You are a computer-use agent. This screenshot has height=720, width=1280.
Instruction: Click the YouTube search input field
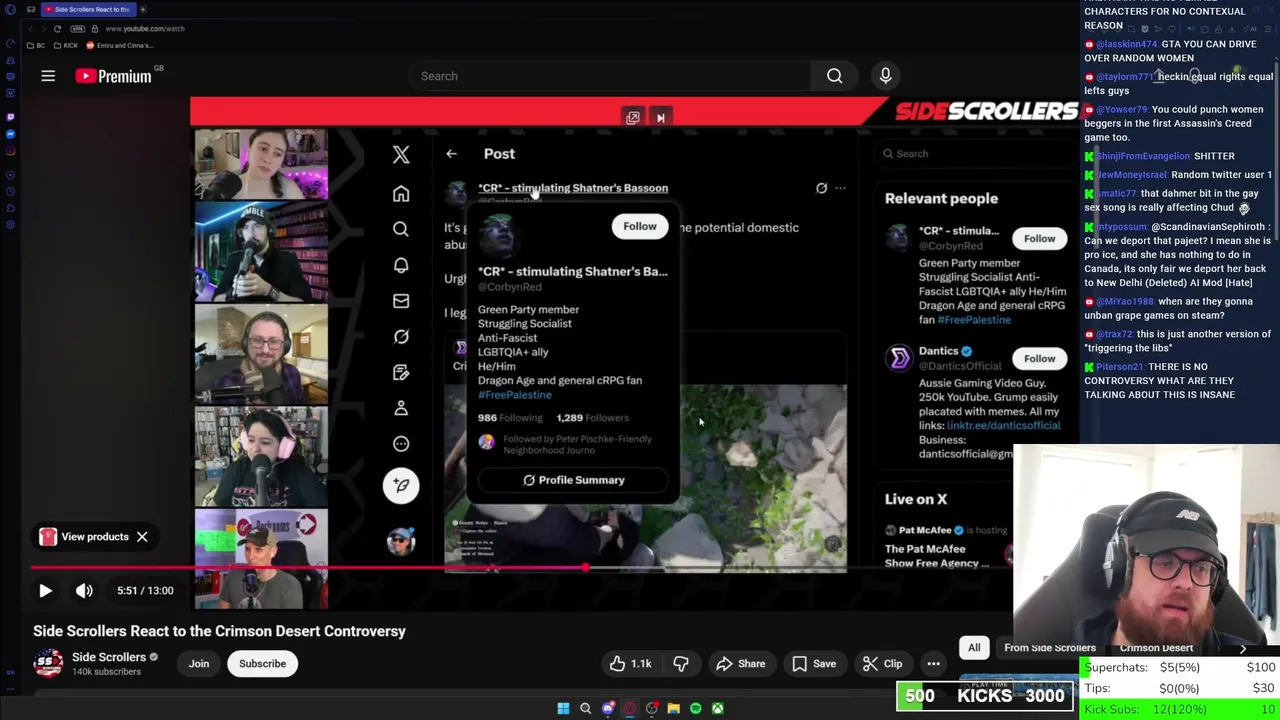coord(611,76)
